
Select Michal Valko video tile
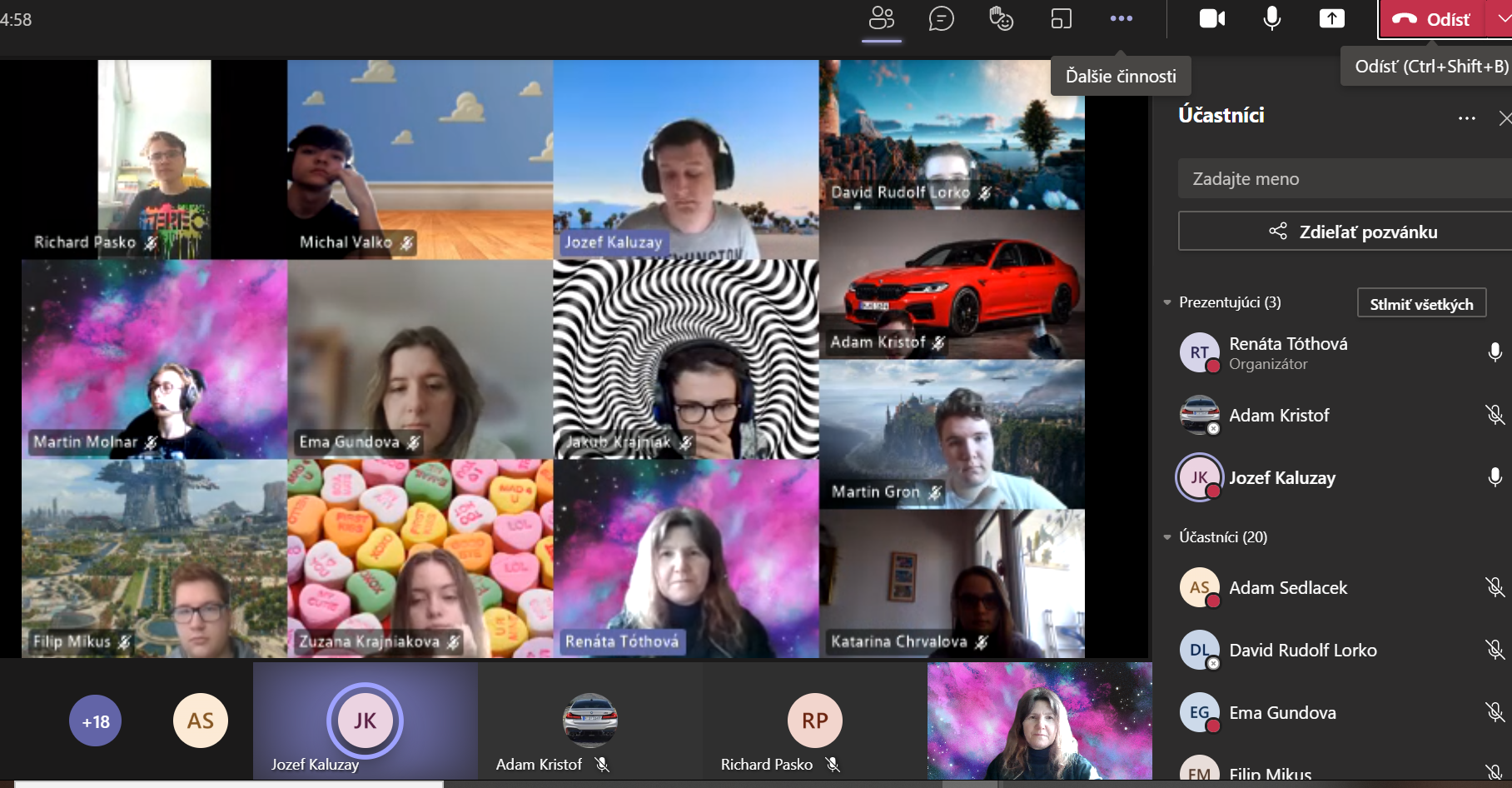[420, 159]
